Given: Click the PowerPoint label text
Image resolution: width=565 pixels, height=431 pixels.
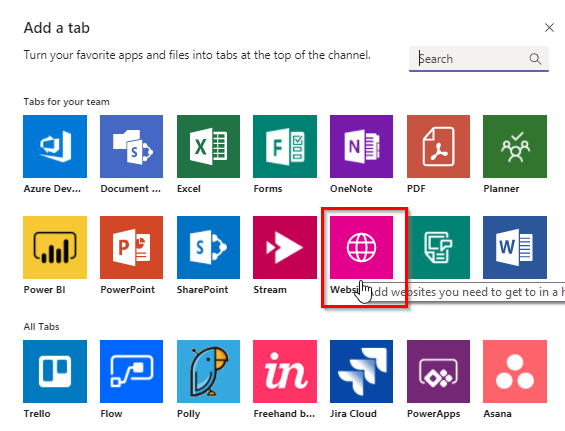Looking at the screenshot, I should click(128, 290).
